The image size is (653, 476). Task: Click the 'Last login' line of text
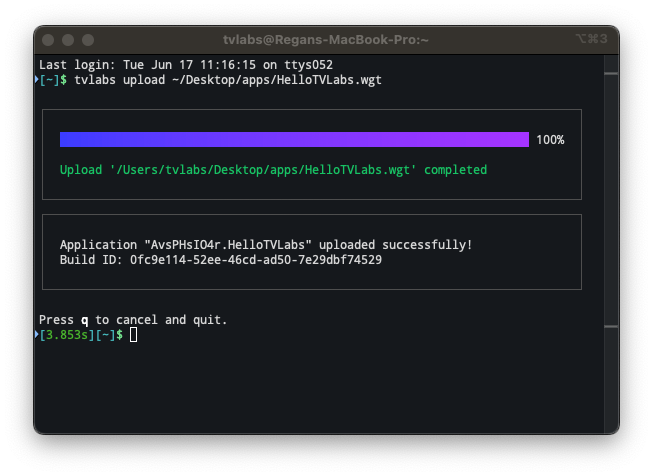(x=186, y=65)
